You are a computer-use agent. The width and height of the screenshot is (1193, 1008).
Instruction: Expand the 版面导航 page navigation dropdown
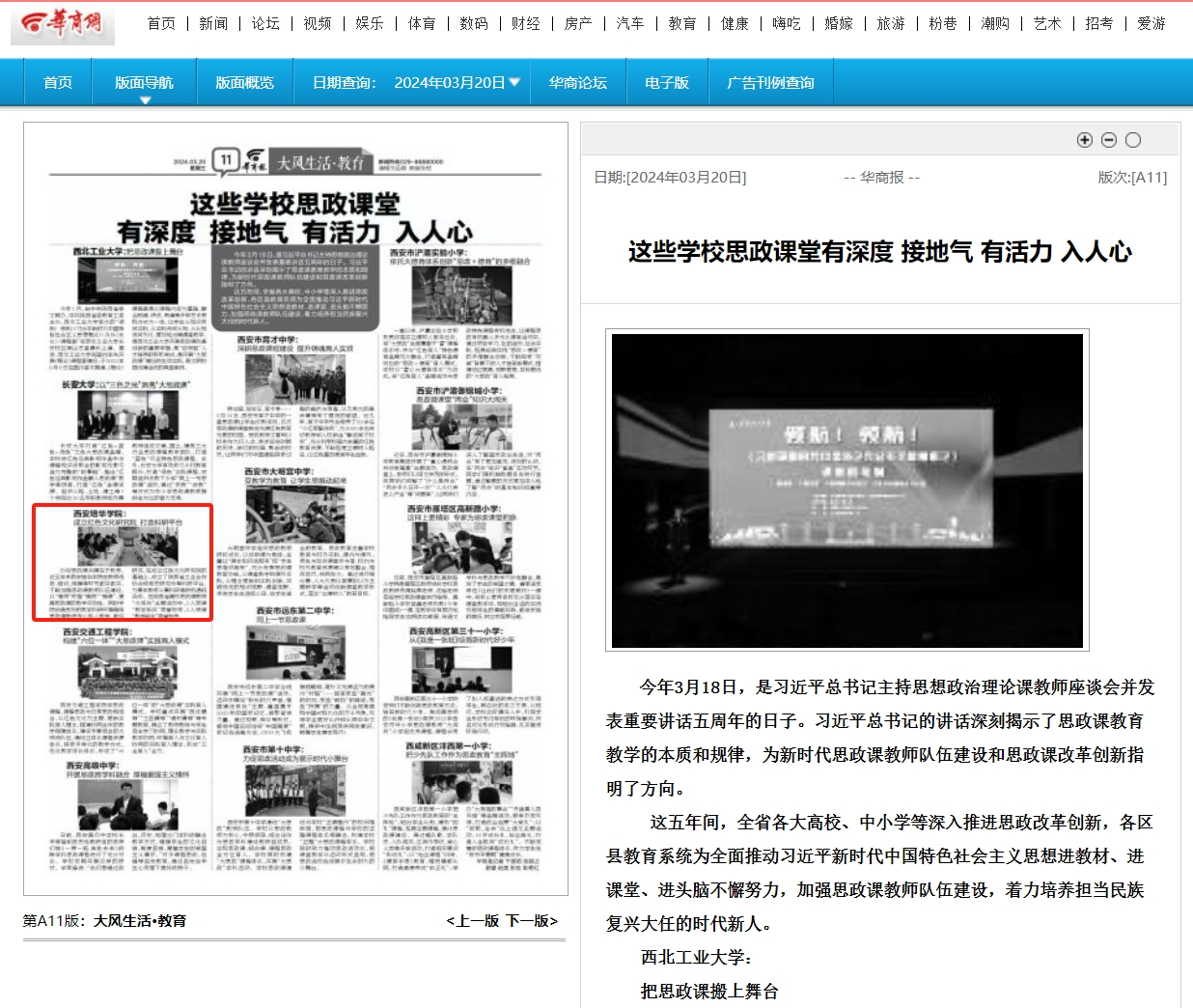pyautogui.click(x=144, y=83)
